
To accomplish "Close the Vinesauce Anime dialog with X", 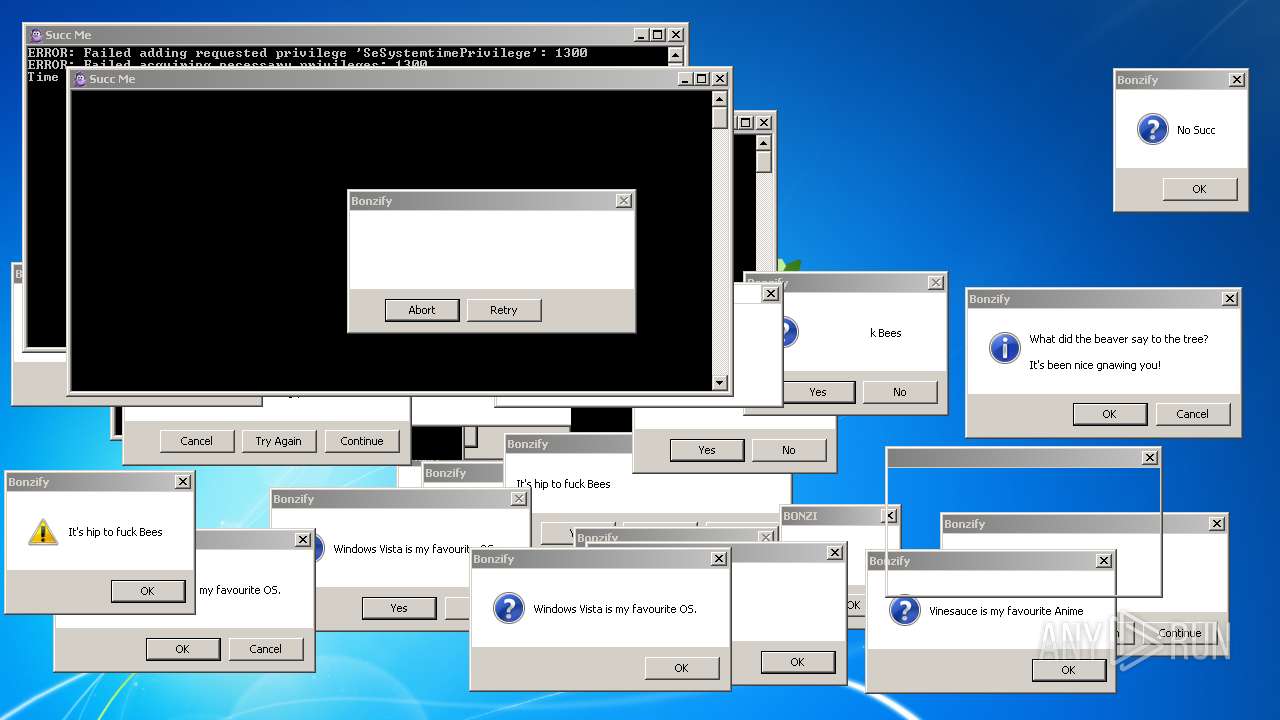I will pos(1104,561).
